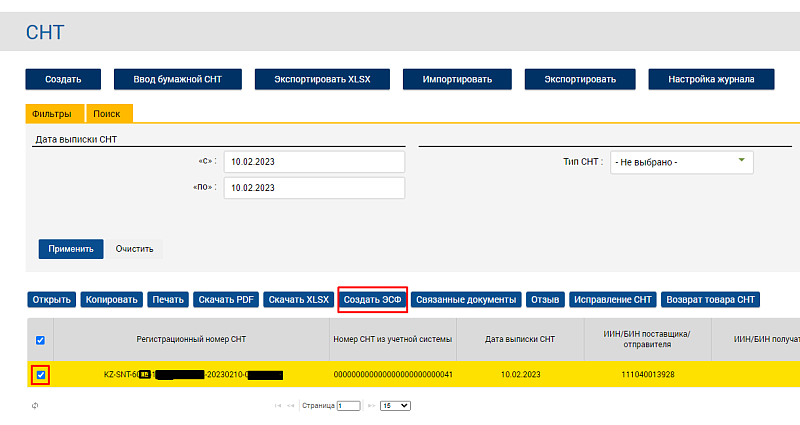The height and width of the screenshot is (425, 800).
Task: Tick the select-all checkbox in table header
Action: coord(40,340)
